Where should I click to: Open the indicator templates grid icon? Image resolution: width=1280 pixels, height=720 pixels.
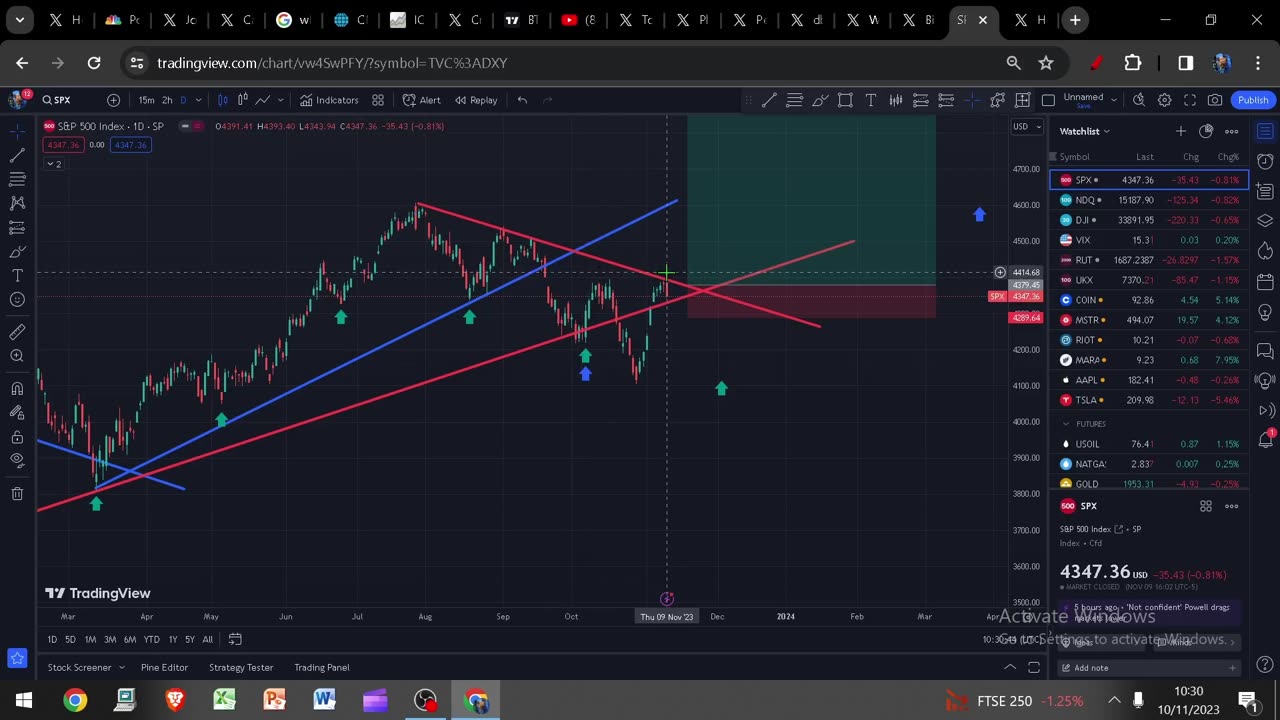(378, 100)
